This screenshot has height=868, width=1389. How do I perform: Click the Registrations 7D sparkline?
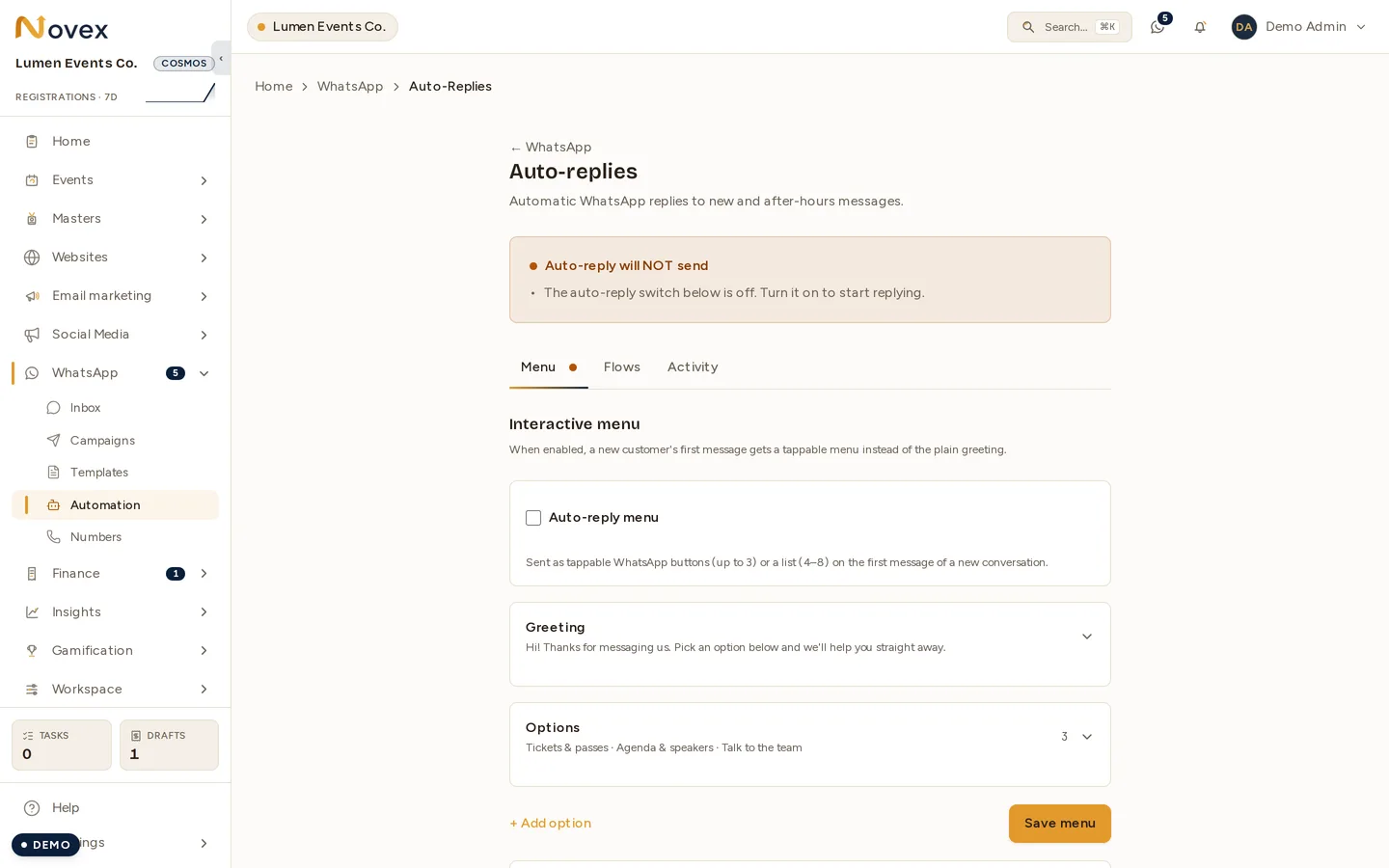pos(180,93)
